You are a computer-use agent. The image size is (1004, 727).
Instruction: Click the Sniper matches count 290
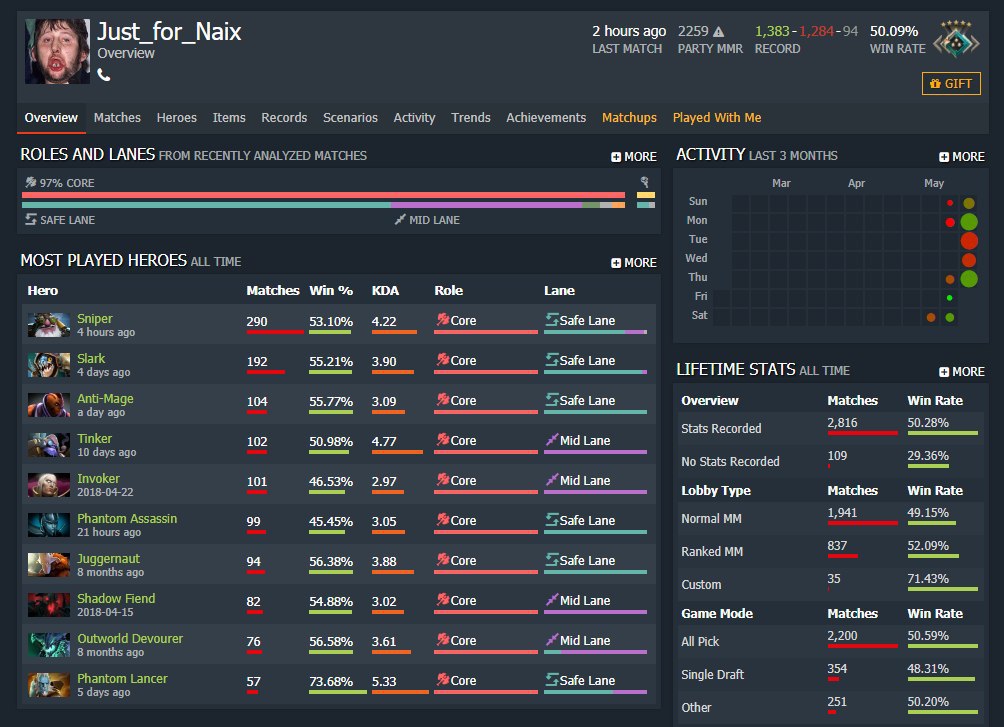(x=257, y=322)
